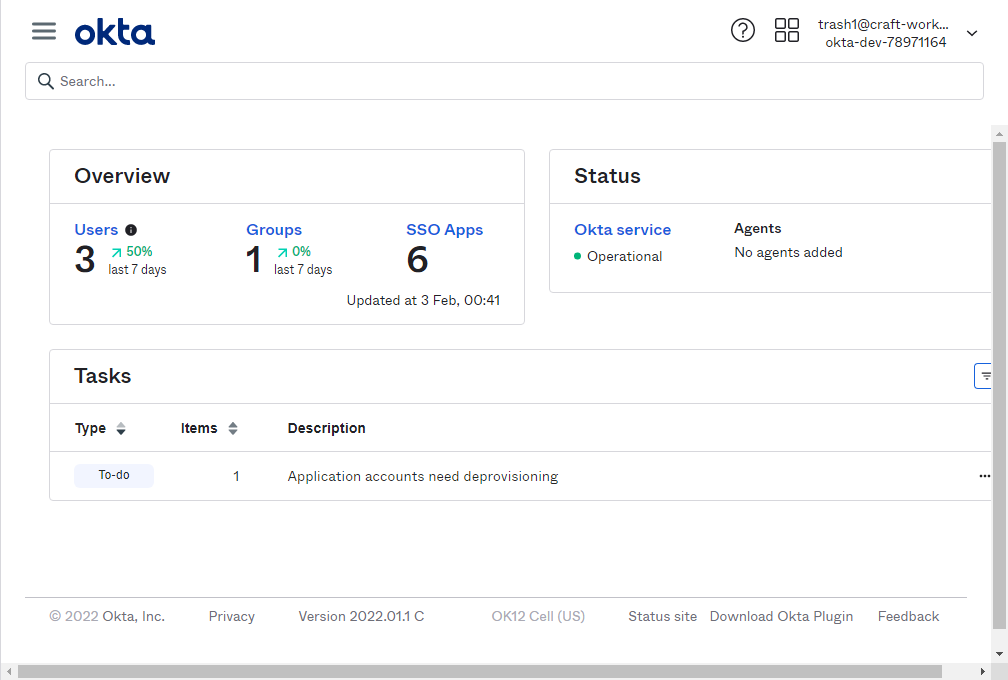
Task: Open the Privacy footer link
Action: [231, 616]
